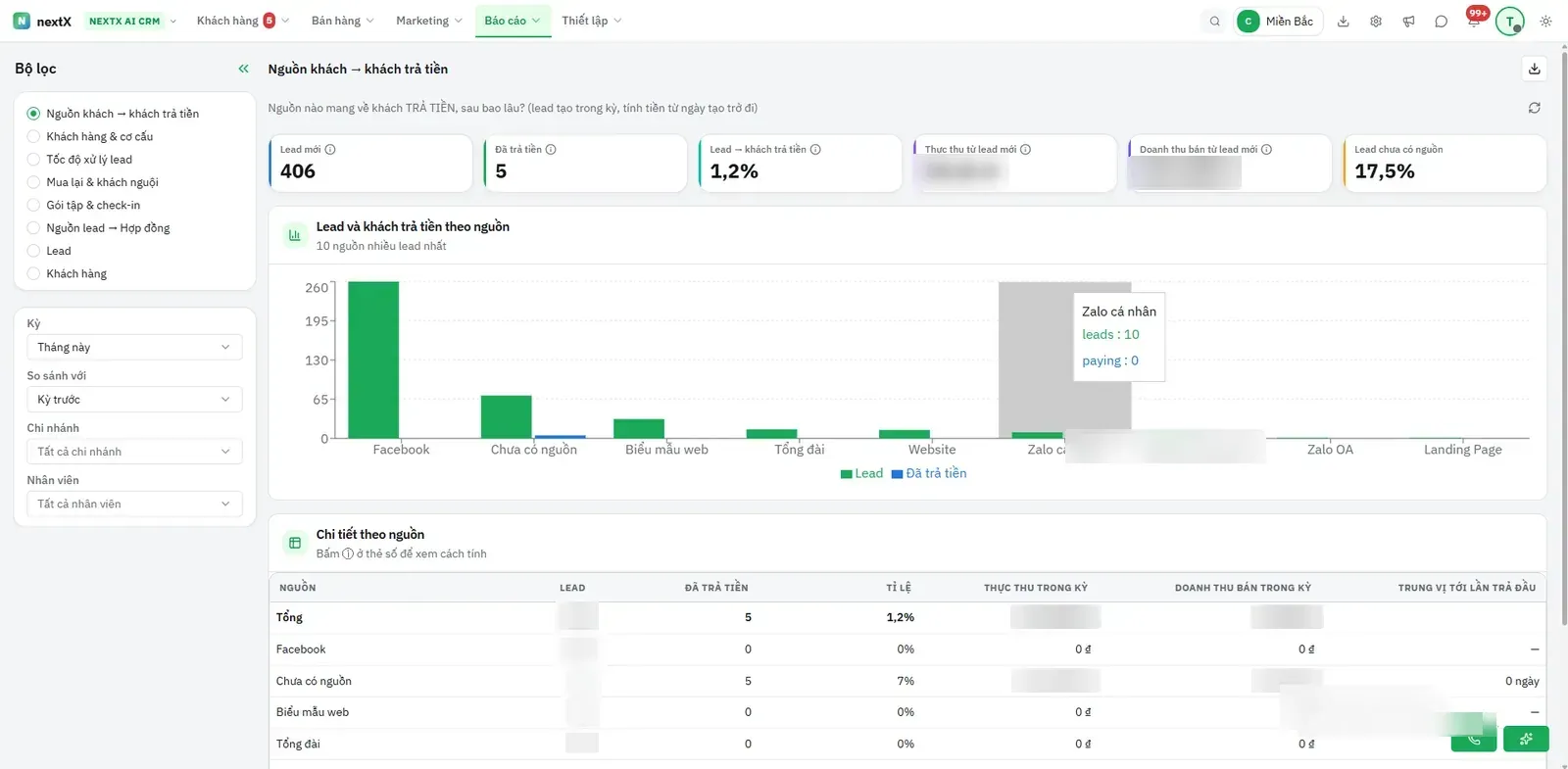This screenshot has width=1568, height=769.
Task: Click the Facebook bar in the chart
Action: coord(373,360)
